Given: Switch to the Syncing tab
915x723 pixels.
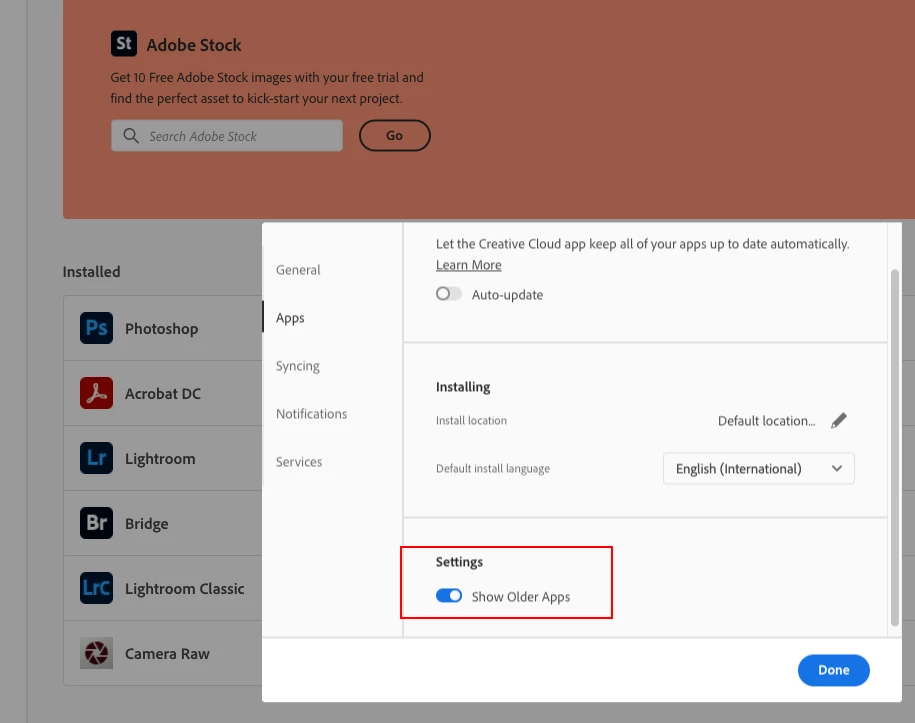Looking at the screenshot, I should coord(298,366).
